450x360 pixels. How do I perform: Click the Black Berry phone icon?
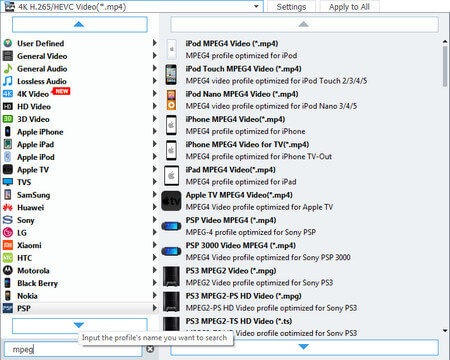pos(8,283)
